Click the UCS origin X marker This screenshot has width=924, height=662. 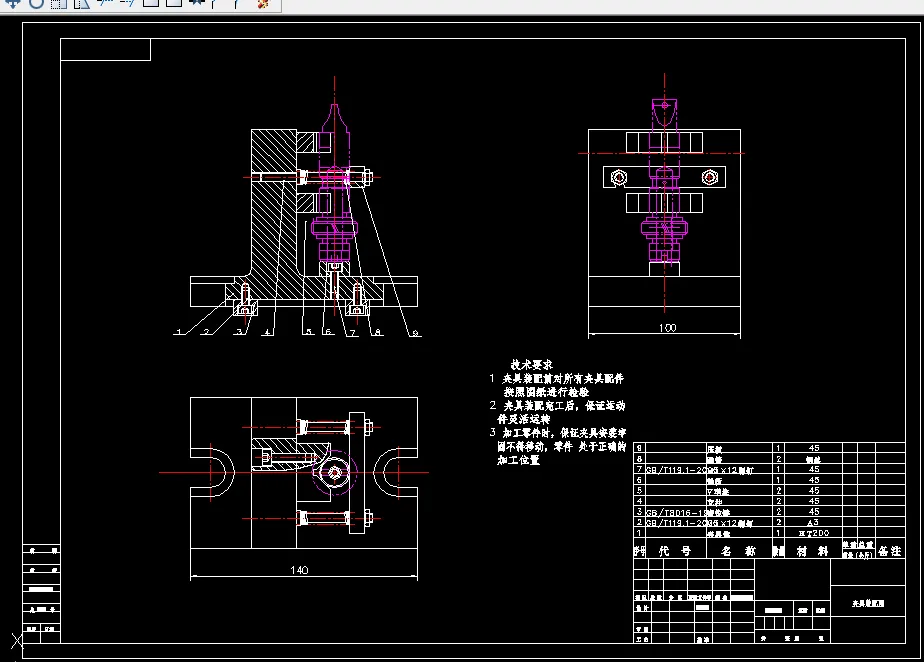pos(16,641)
